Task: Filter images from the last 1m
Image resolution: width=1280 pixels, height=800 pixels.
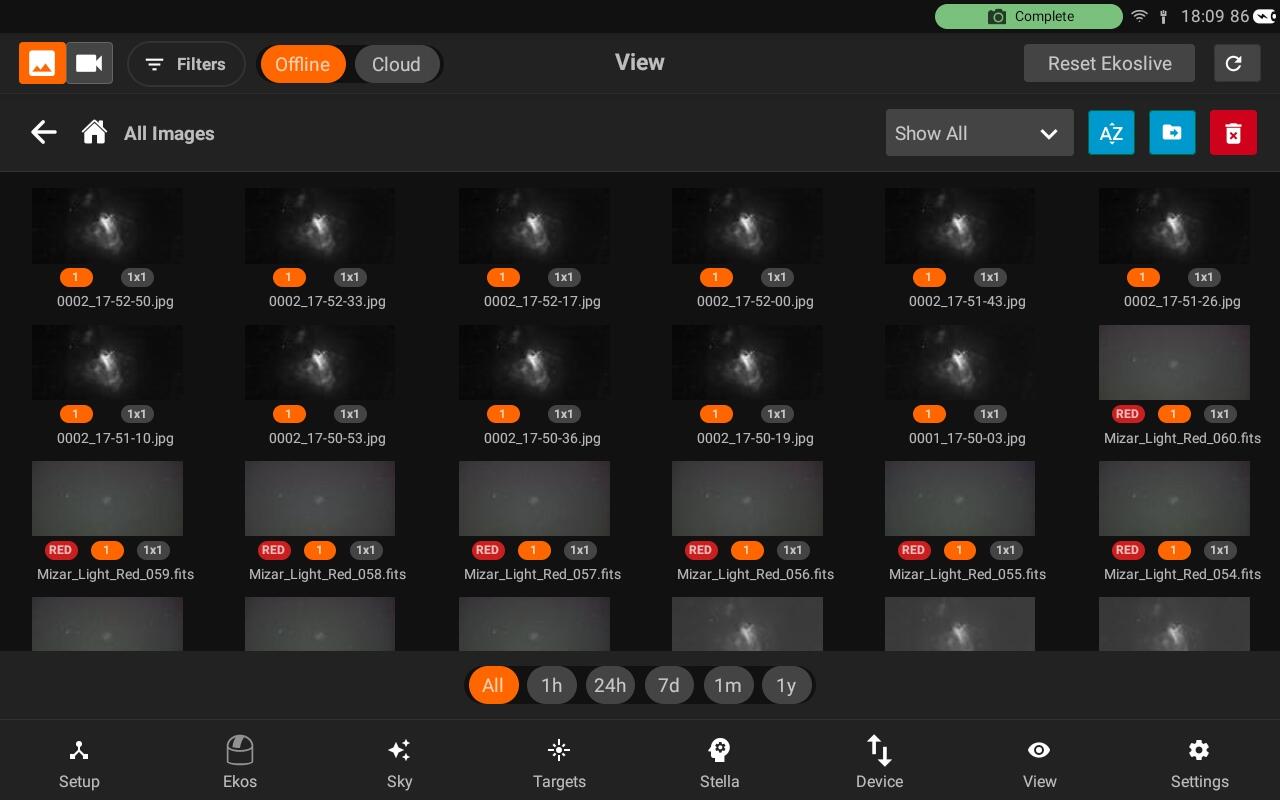Action: [x=728, y=685]
